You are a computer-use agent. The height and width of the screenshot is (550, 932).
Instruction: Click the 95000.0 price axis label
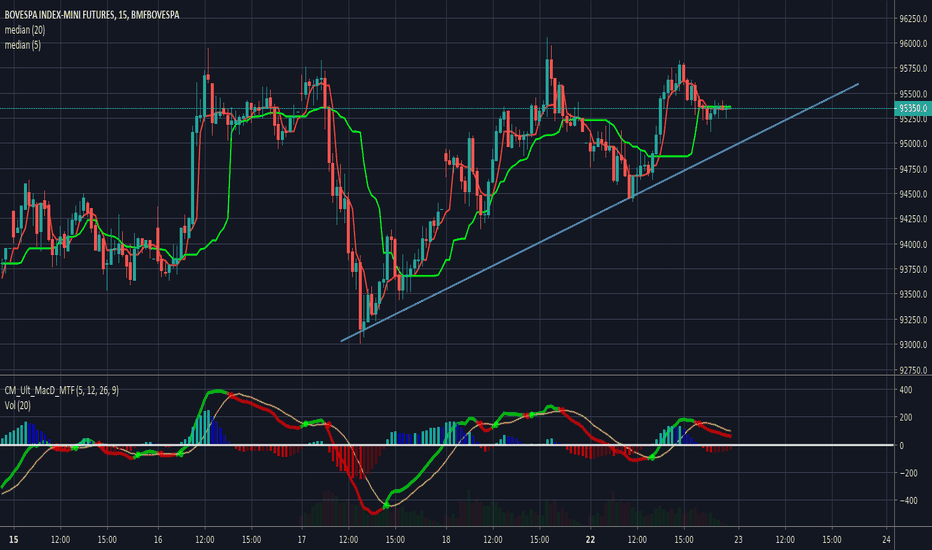point(913,143)
